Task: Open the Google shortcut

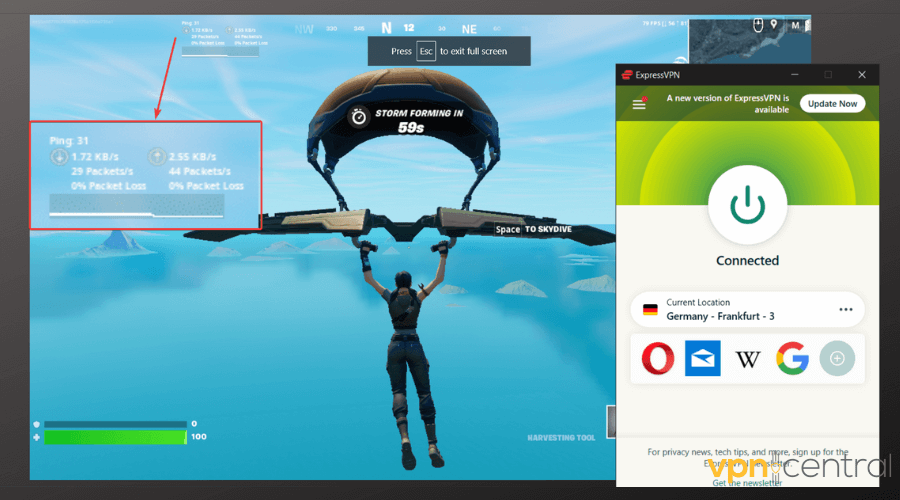Action: [793, 358]
